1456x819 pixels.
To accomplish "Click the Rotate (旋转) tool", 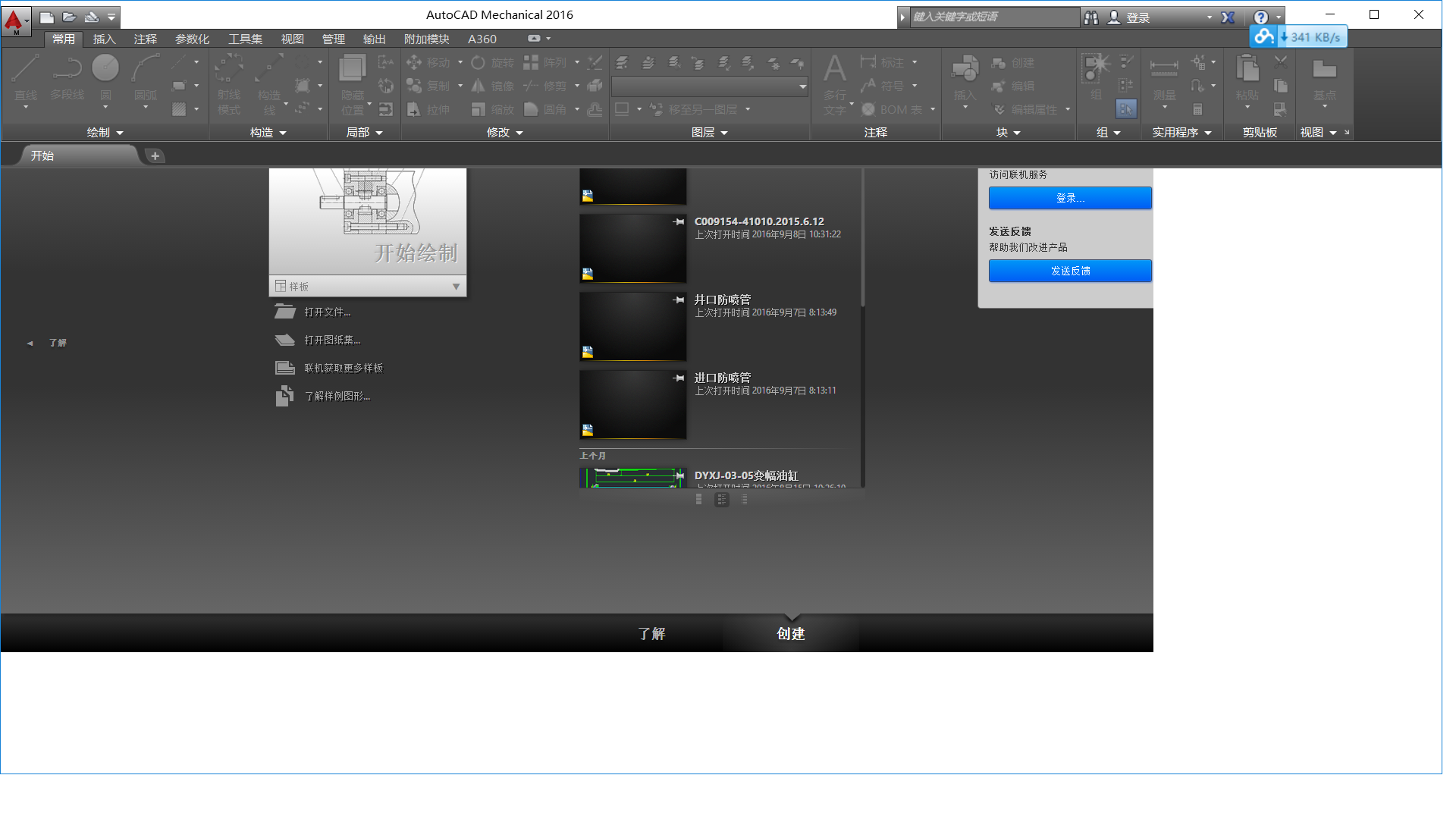I will pos(492,62).
